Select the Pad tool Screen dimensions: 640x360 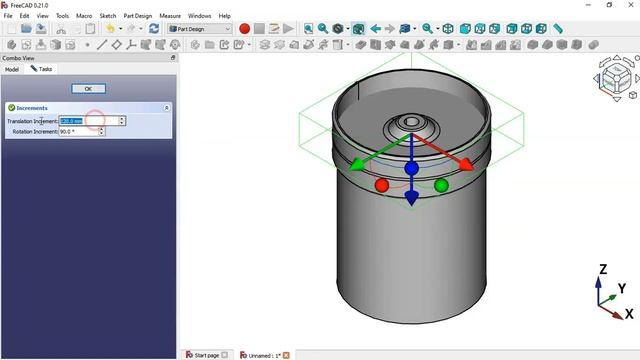coord(264,44)
